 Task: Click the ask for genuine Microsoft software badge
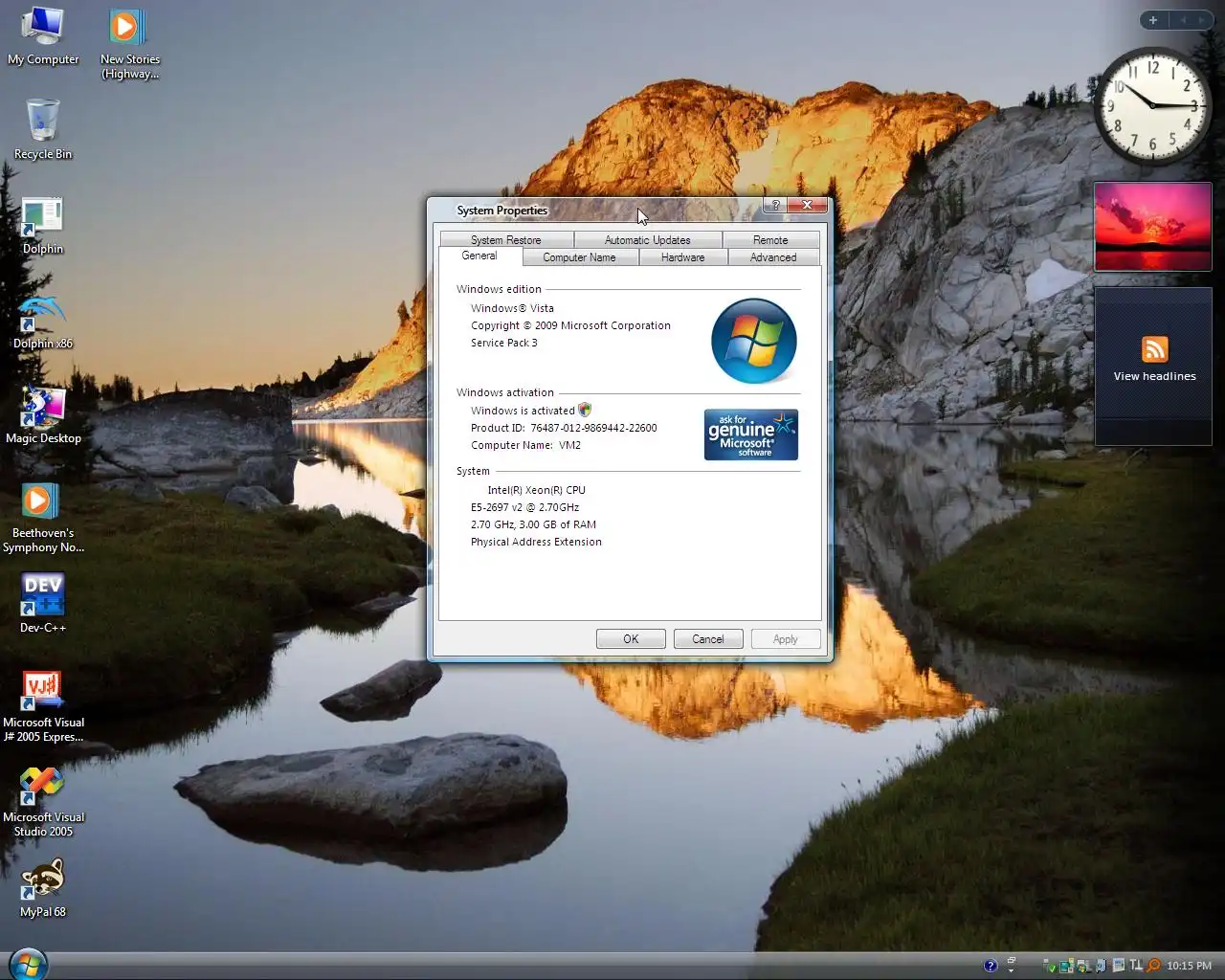pos(751,434)
